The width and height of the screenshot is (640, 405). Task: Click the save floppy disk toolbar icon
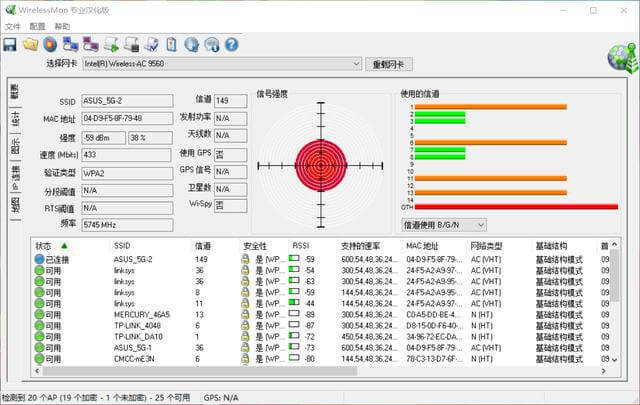pos(10,44)
